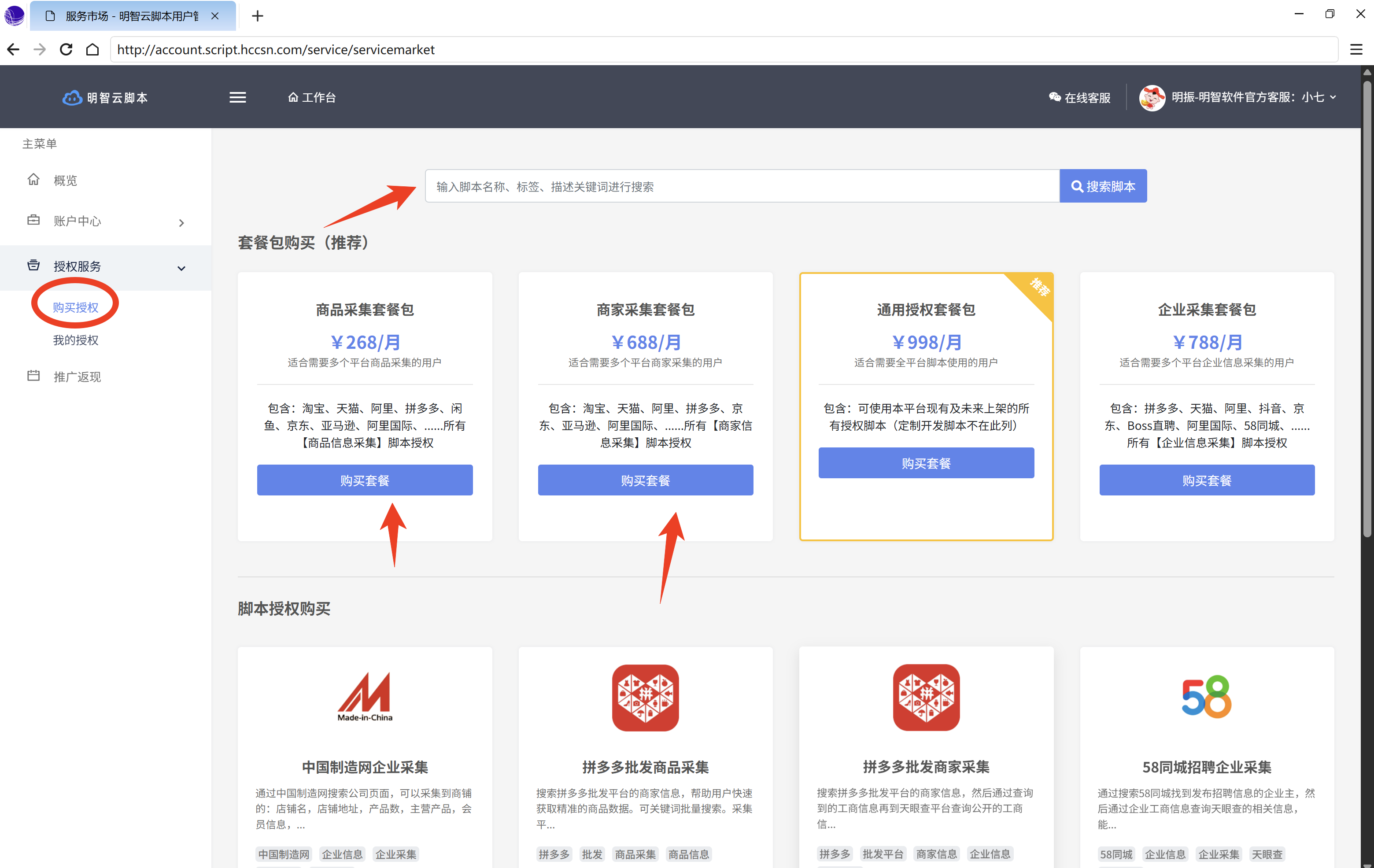The width and height of the screenshot is (1374, 868).
Task: Click the 天眼查 tag
Action: pyautogui.click(x=1267, y=854)
